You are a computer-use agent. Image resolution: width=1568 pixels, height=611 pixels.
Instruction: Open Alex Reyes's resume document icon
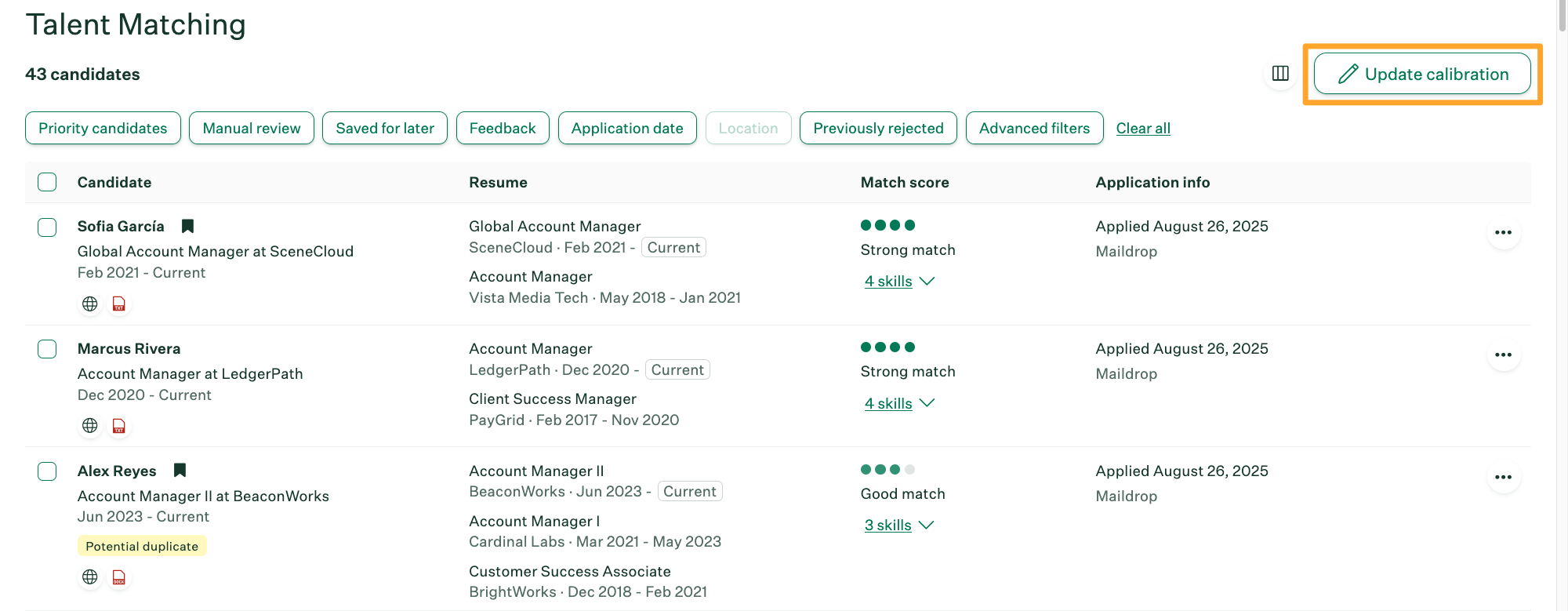point(119,577)
